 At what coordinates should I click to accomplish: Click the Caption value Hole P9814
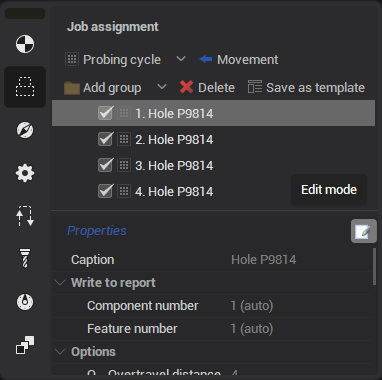264,260
